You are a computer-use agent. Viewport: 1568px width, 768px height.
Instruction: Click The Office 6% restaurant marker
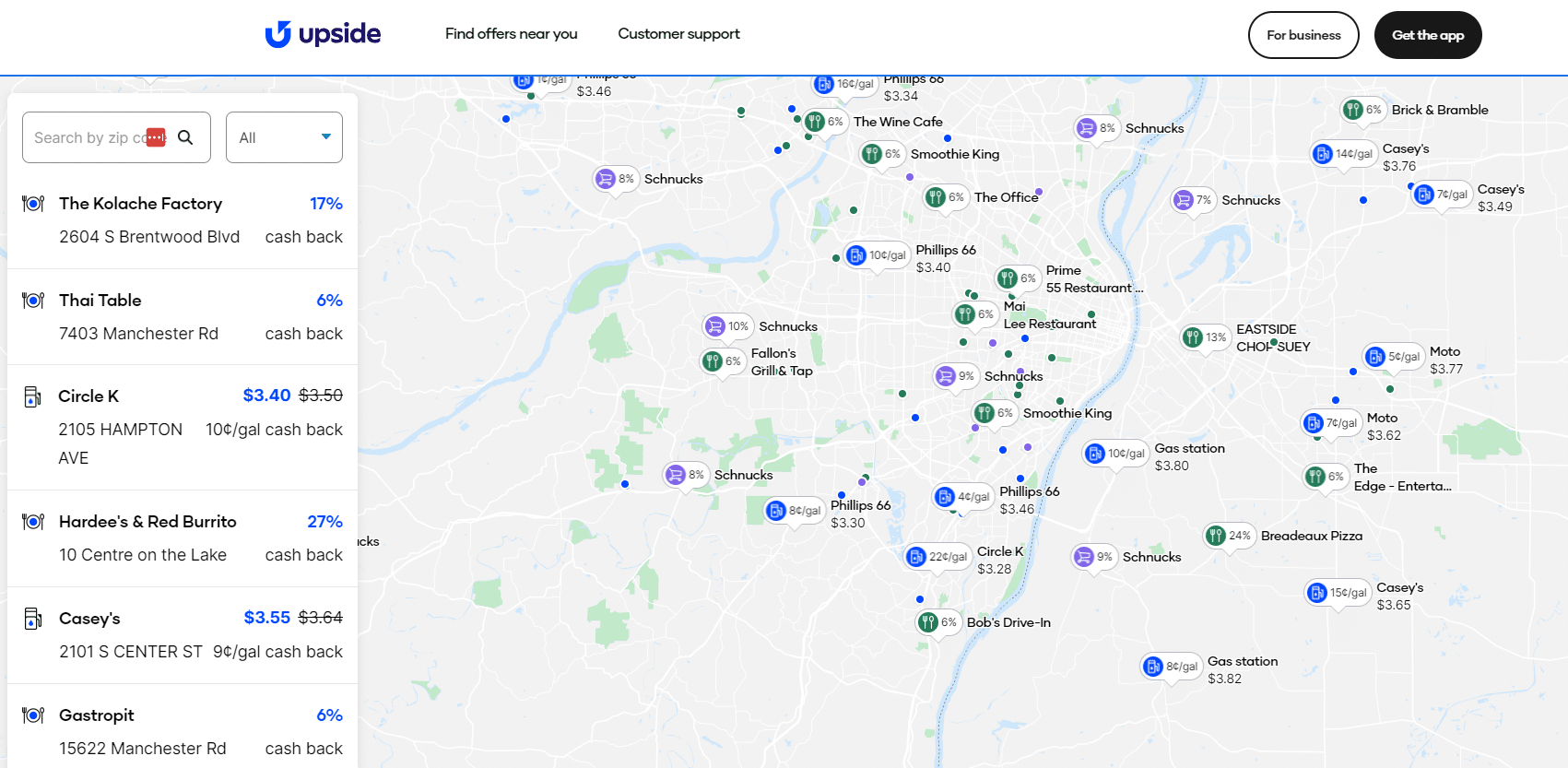click(x=945, y=197)
